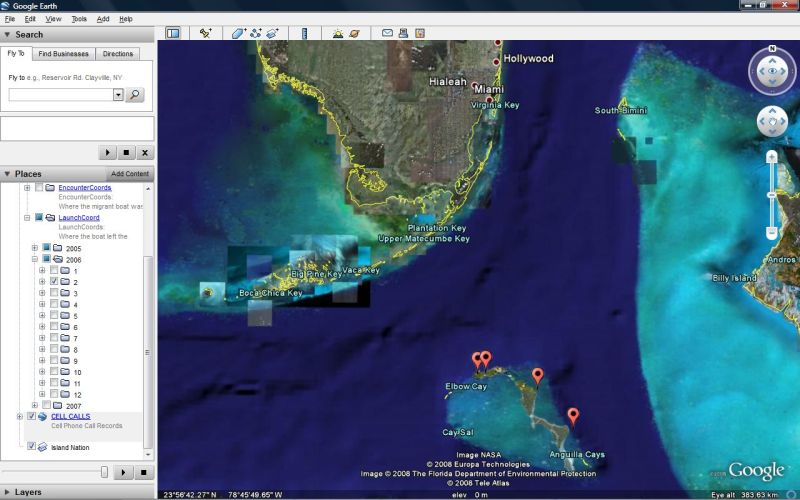Add a placemark with the pushpin tool
The image size is (800, 500).
click(206, 33)
